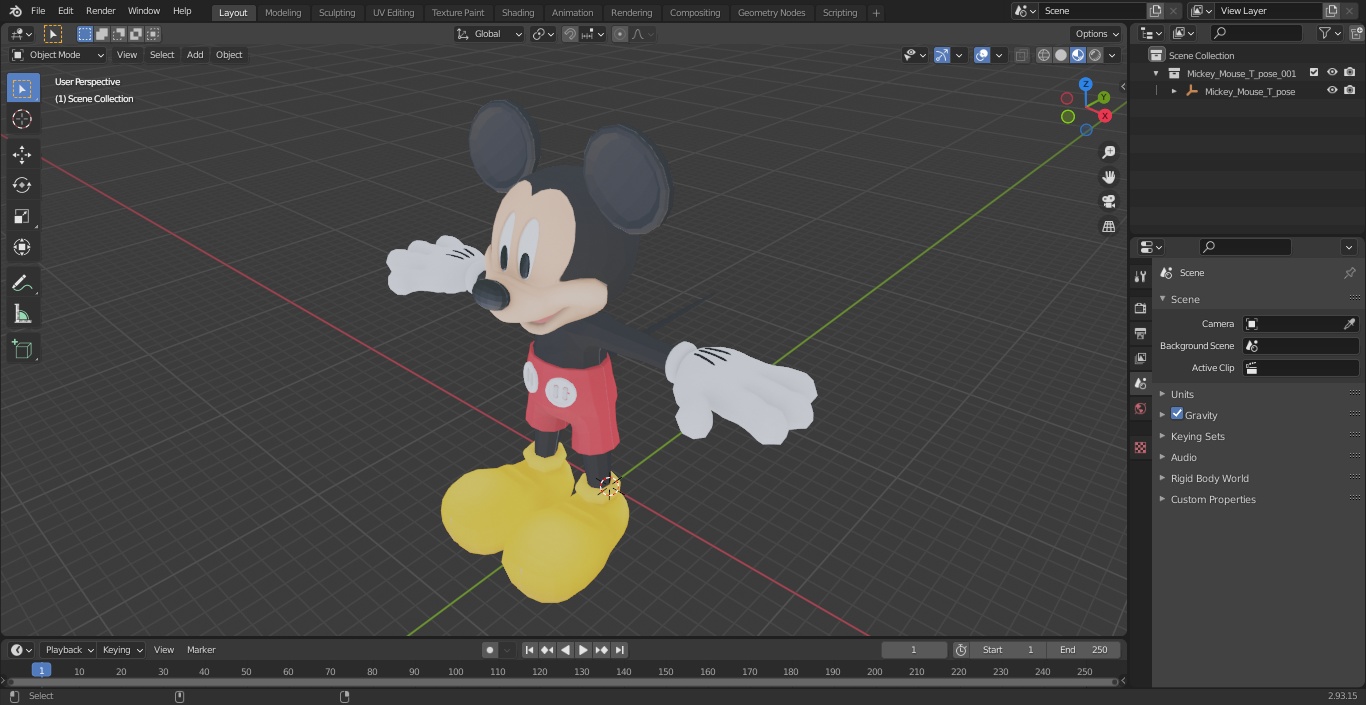The image size is (1366, 705).
Task: Open the View Layer properties tab
Action: click(x=1140, y=358)
